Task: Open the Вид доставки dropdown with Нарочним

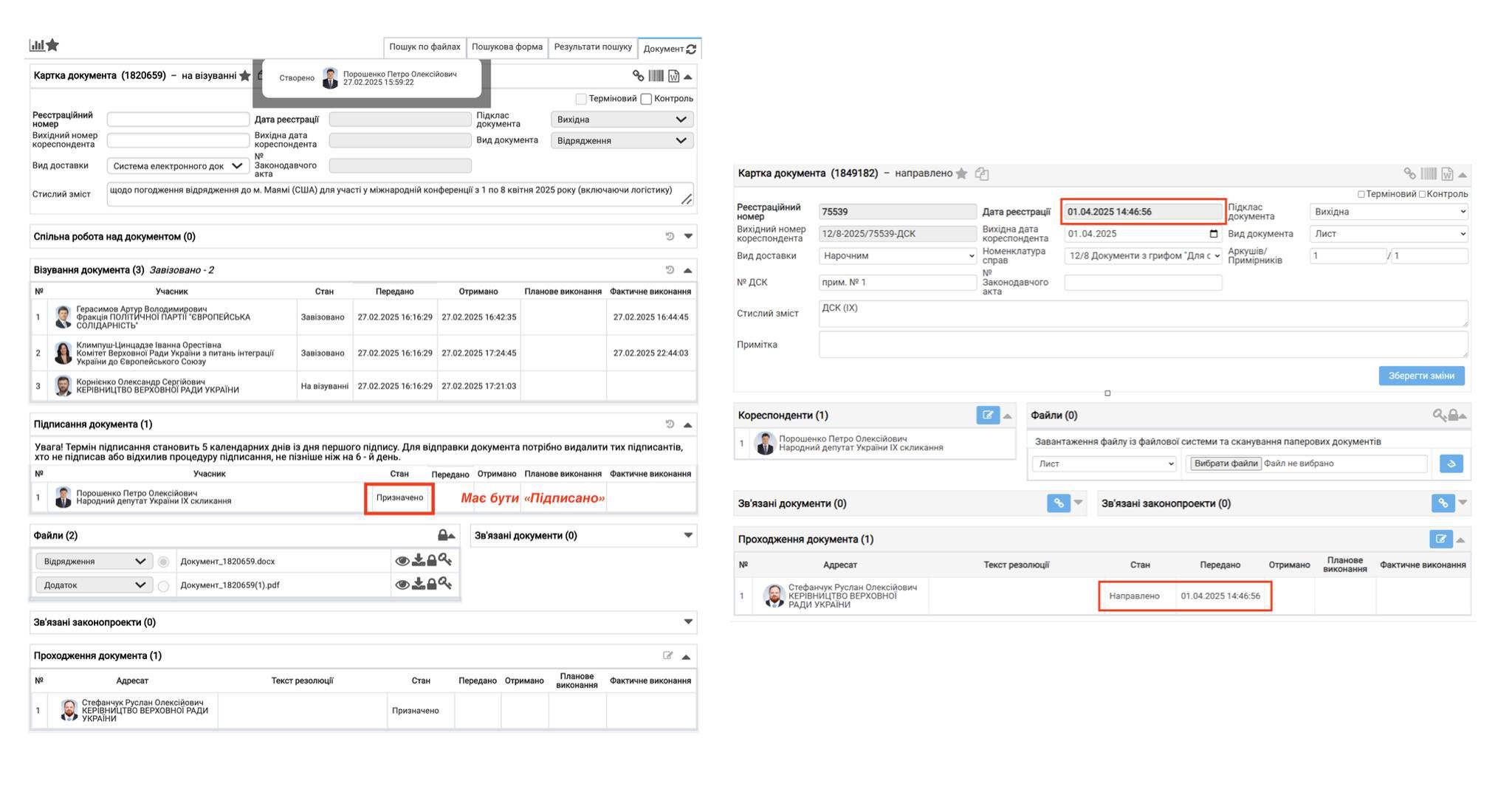Action: pos(897,256)
